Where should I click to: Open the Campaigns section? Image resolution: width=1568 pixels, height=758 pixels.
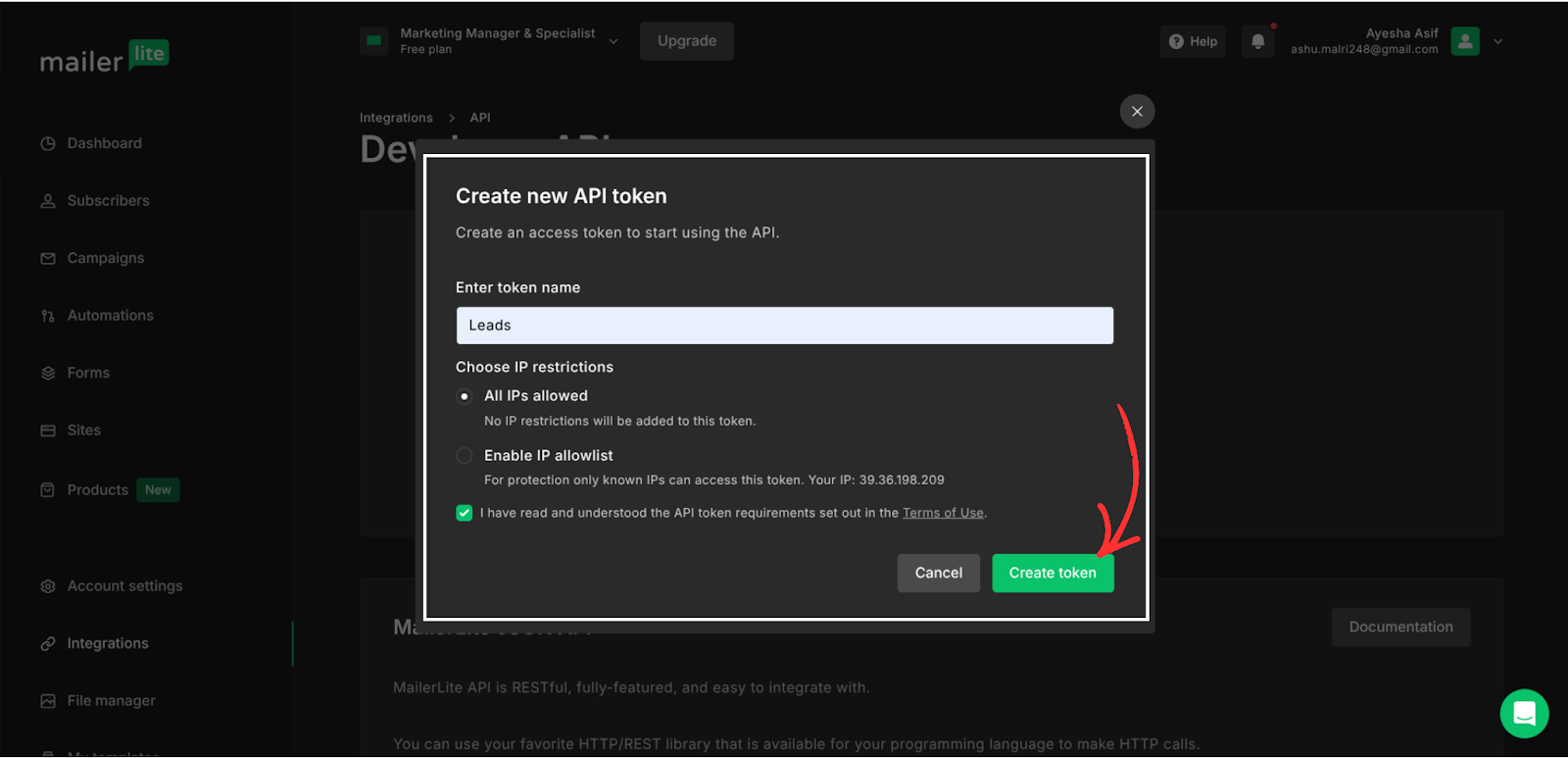point(106,258)
